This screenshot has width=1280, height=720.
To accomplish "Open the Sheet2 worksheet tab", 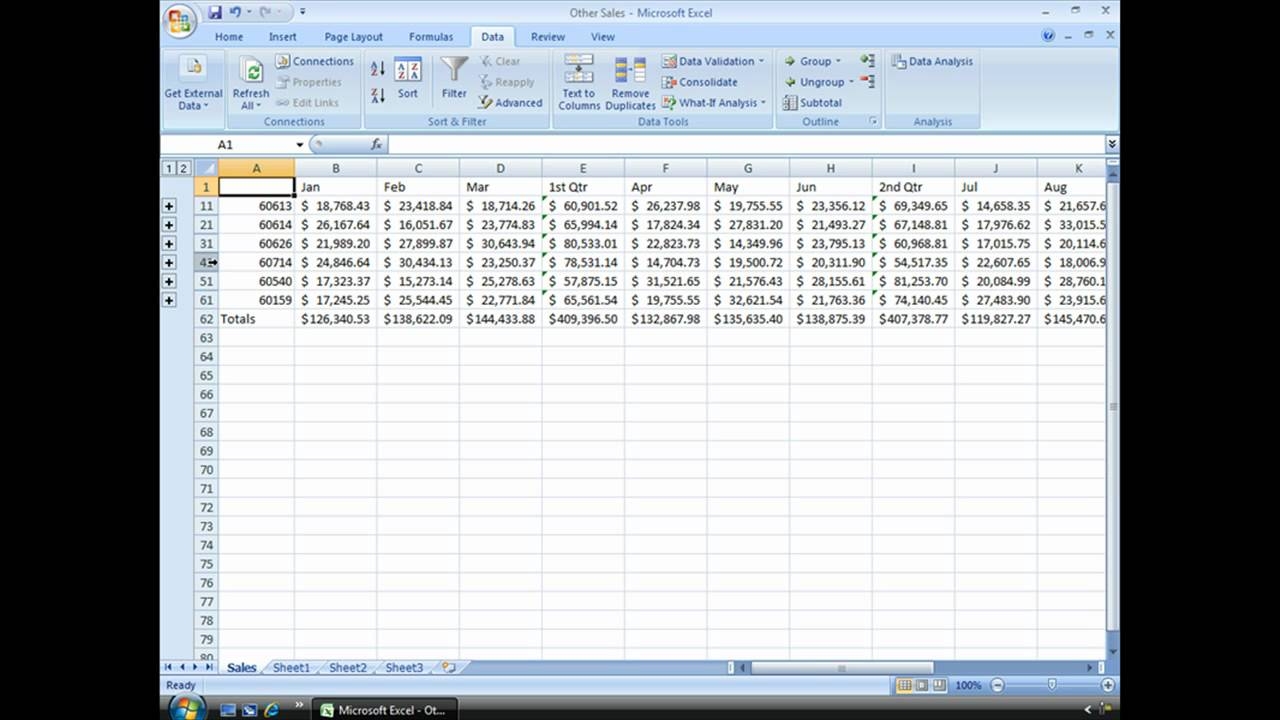I will (x=347, y=667).
